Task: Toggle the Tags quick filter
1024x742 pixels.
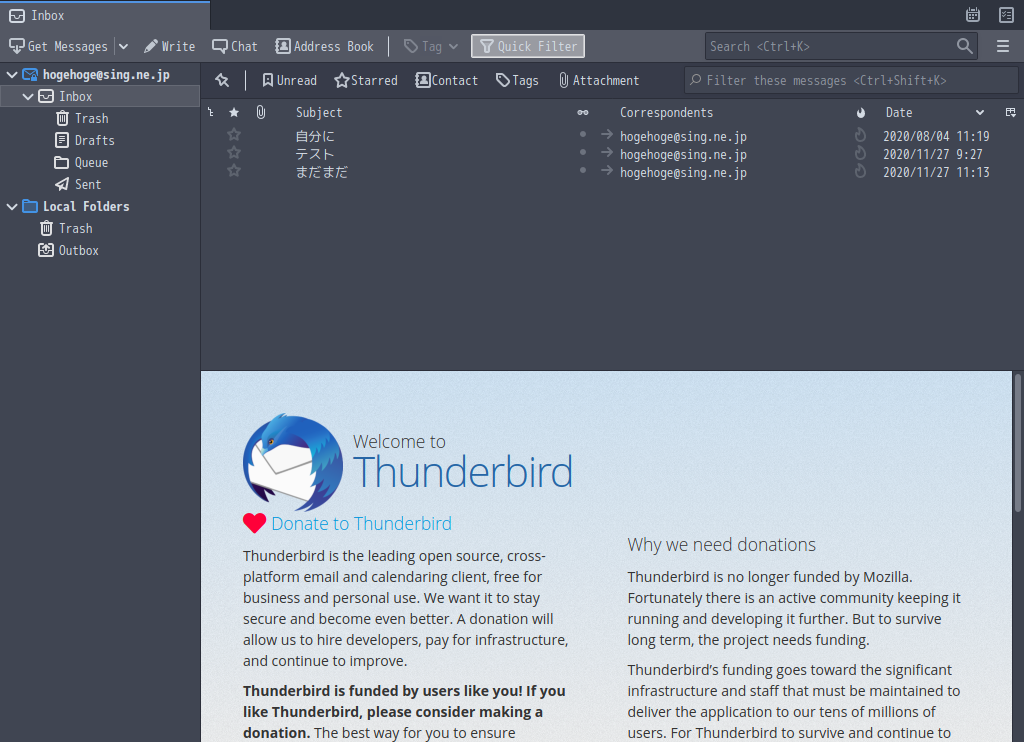Action: [517, 80]
